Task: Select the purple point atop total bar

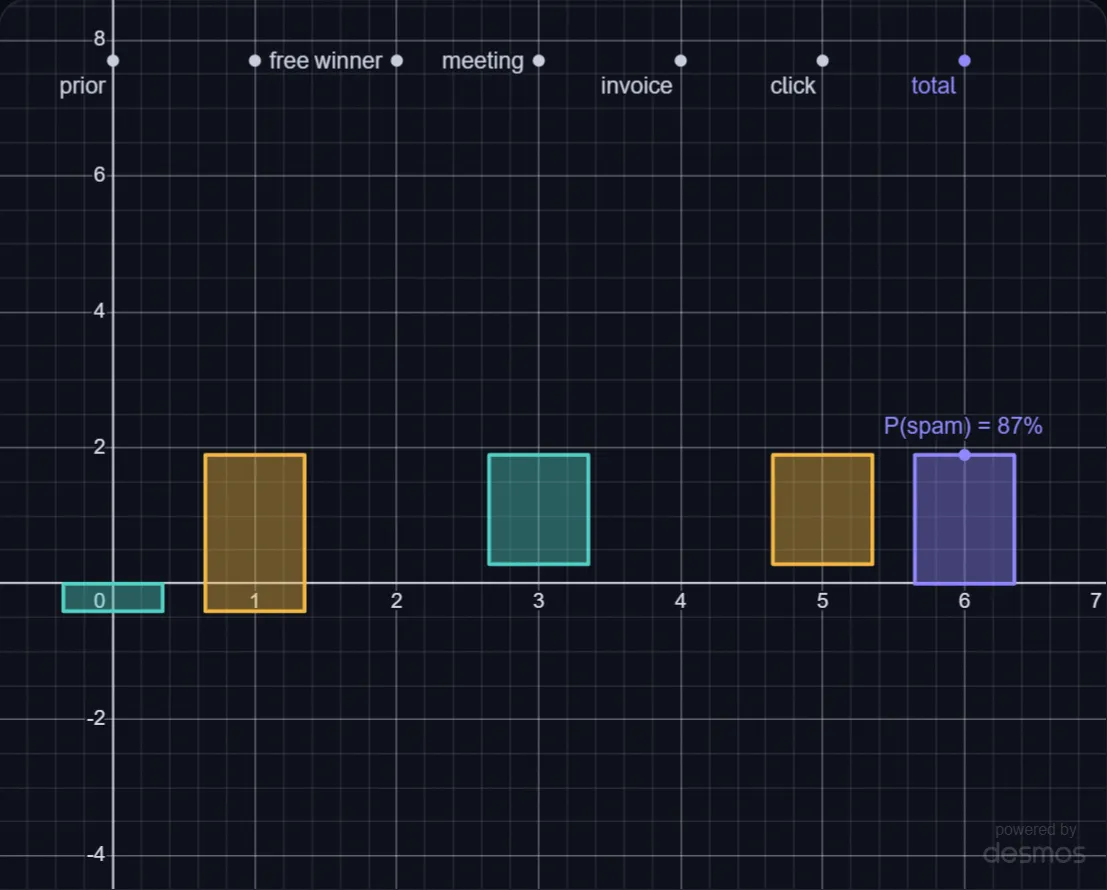Action: coord(964,455)
